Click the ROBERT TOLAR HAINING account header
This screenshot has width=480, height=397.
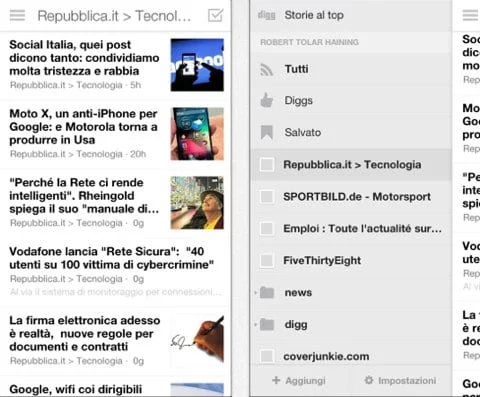click(x=309, y=42)
